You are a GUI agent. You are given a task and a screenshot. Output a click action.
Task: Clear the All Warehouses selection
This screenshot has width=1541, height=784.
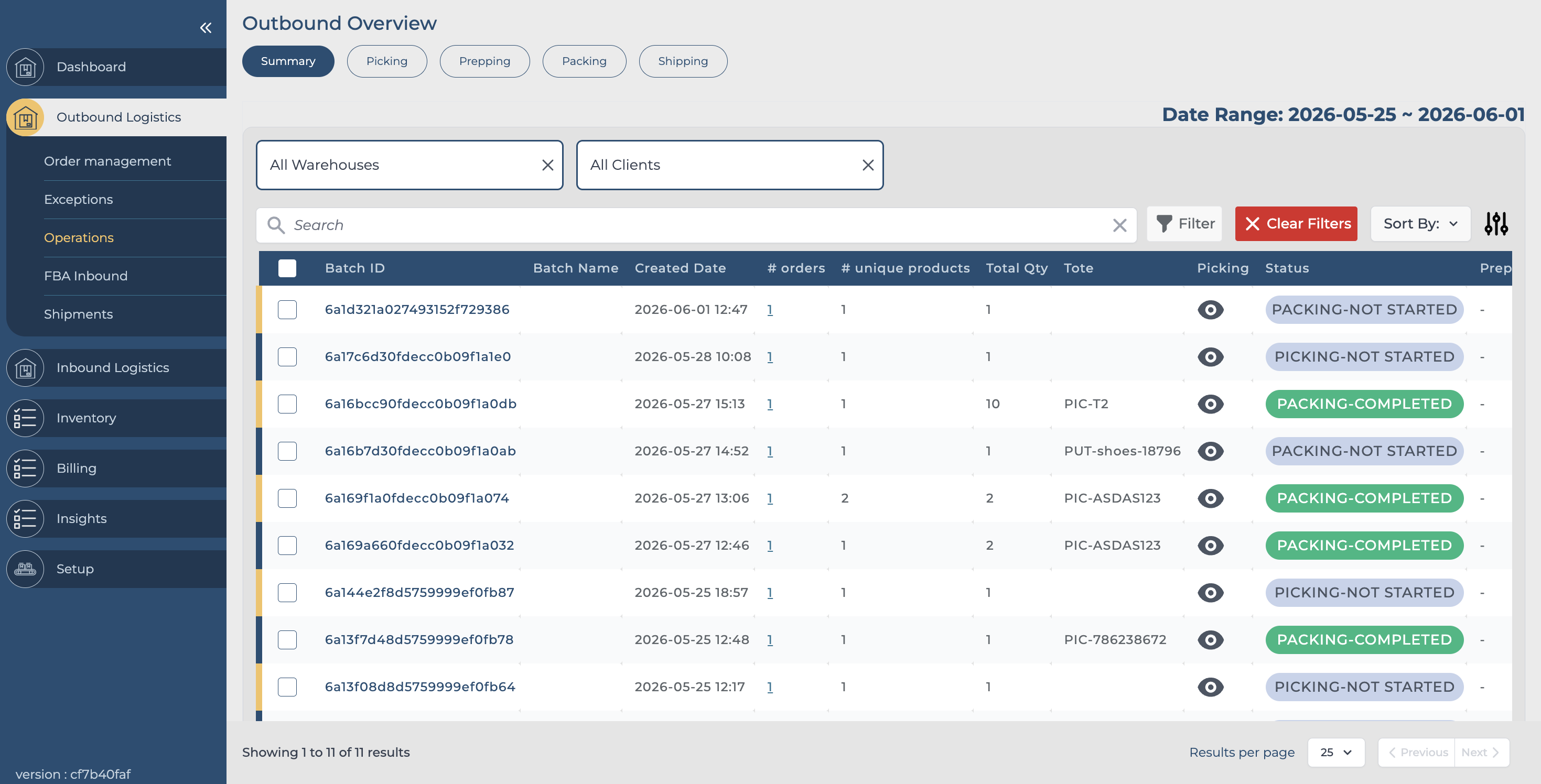(x=547, y=165)
